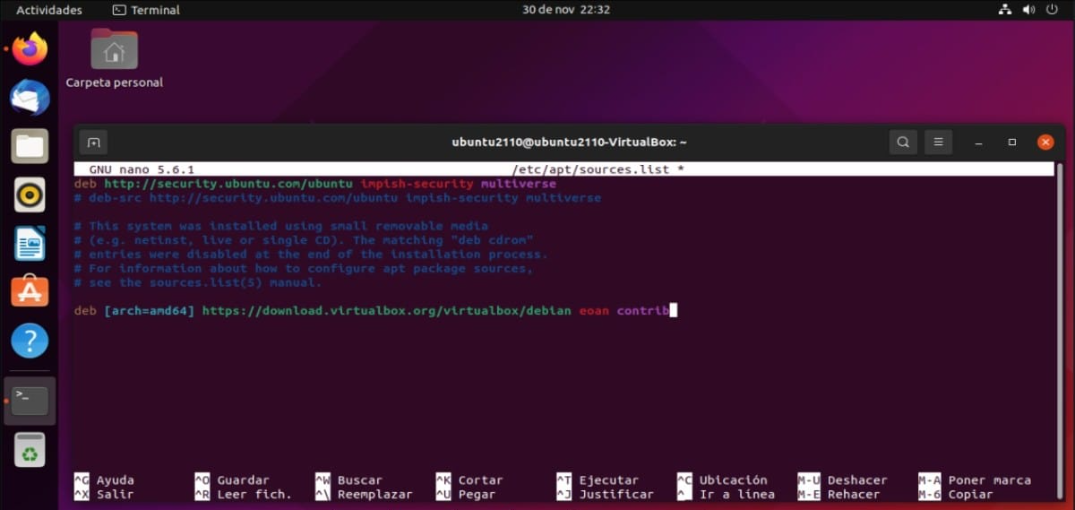Click the ^R Leer fich. shortcut
This screenshot has width=1075, height=510.
(x=243, y=494)
